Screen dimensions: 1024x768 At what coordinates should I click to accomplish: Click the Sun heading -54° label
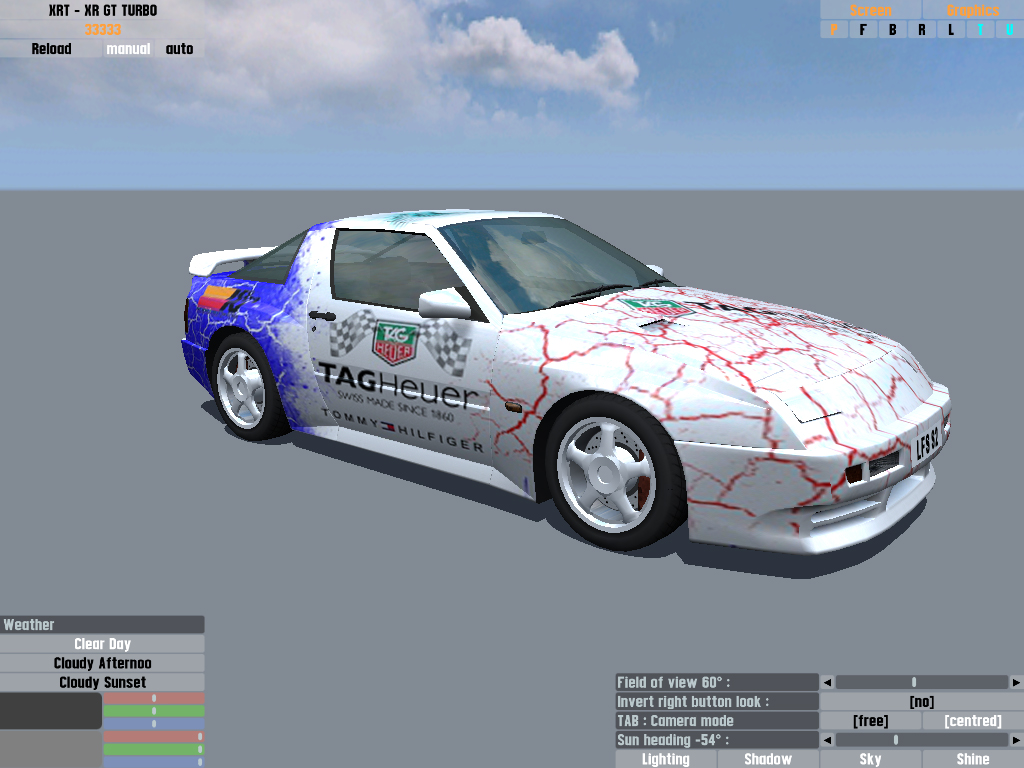tap(717, 740)
